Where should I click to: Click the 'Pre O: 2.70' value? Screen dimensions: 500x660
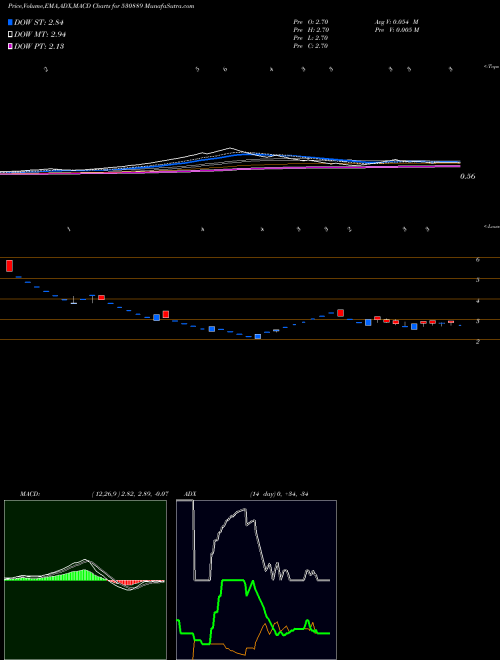[311, 22]
